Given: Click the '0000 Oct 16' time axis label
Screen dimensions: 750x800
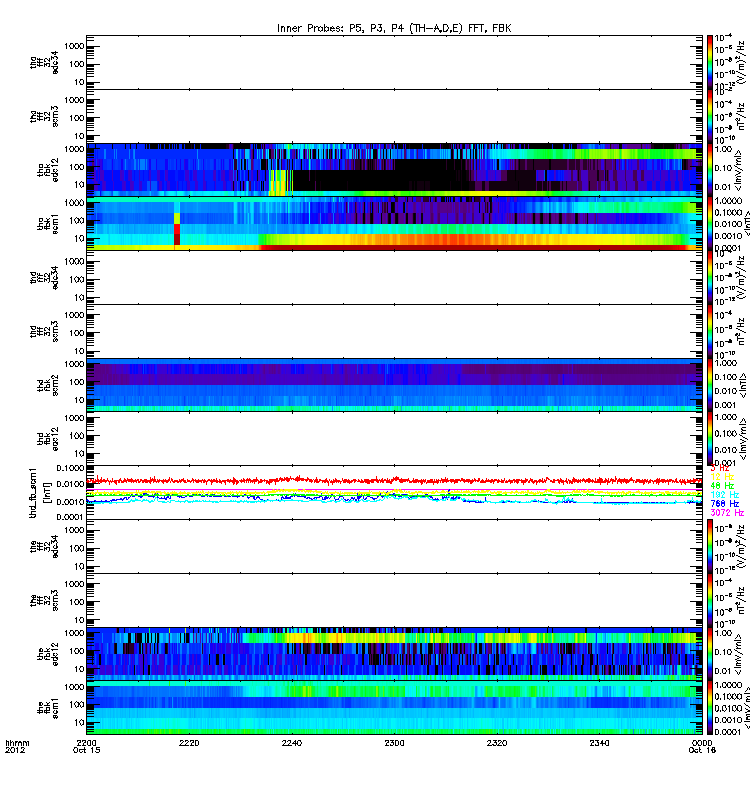Looking at the screenshot, I should [703, 746].
